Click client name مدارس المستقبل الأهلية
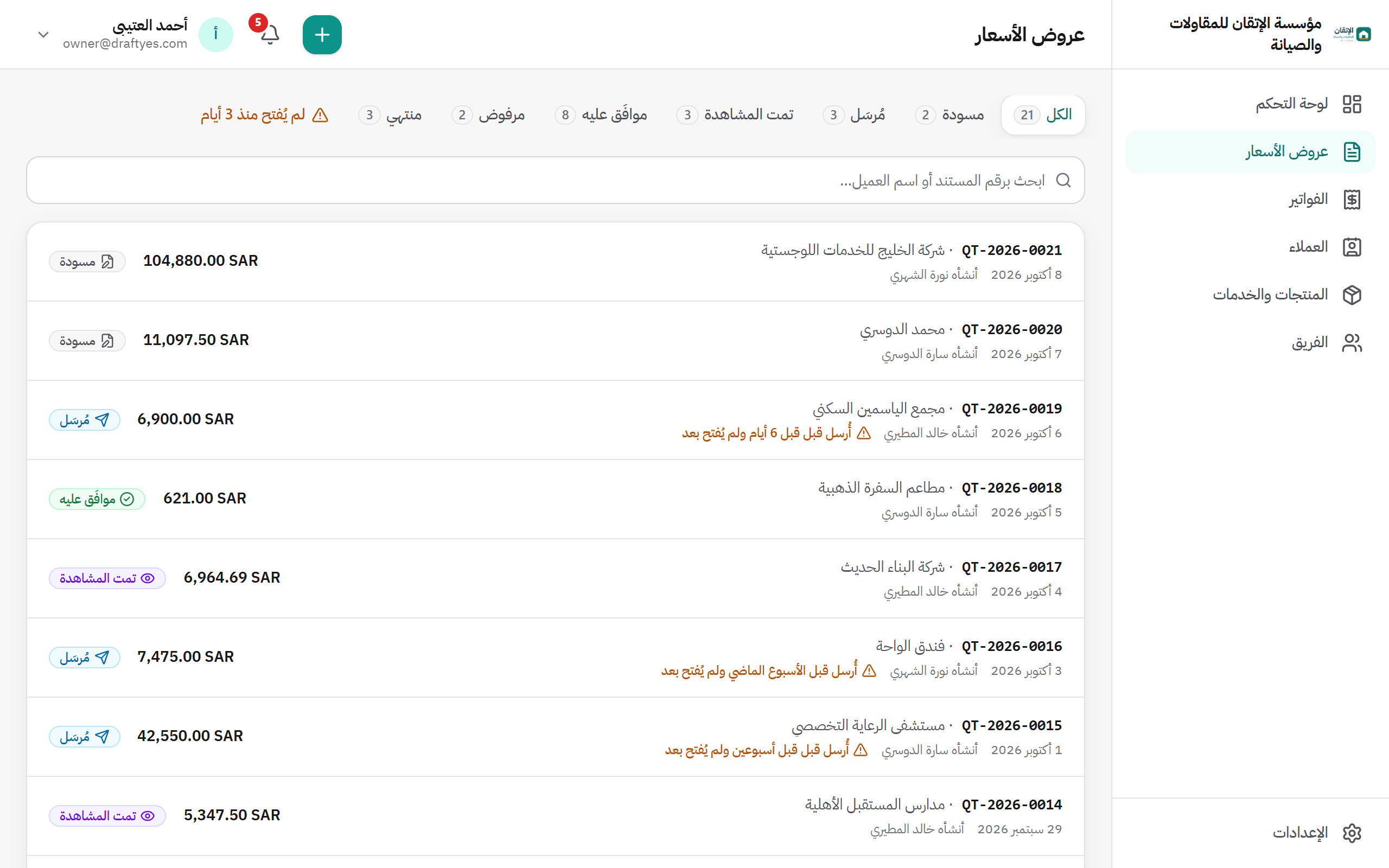The width and height of the screenshot is (1389, 868). pyautogui.click(x=875, y=805)
